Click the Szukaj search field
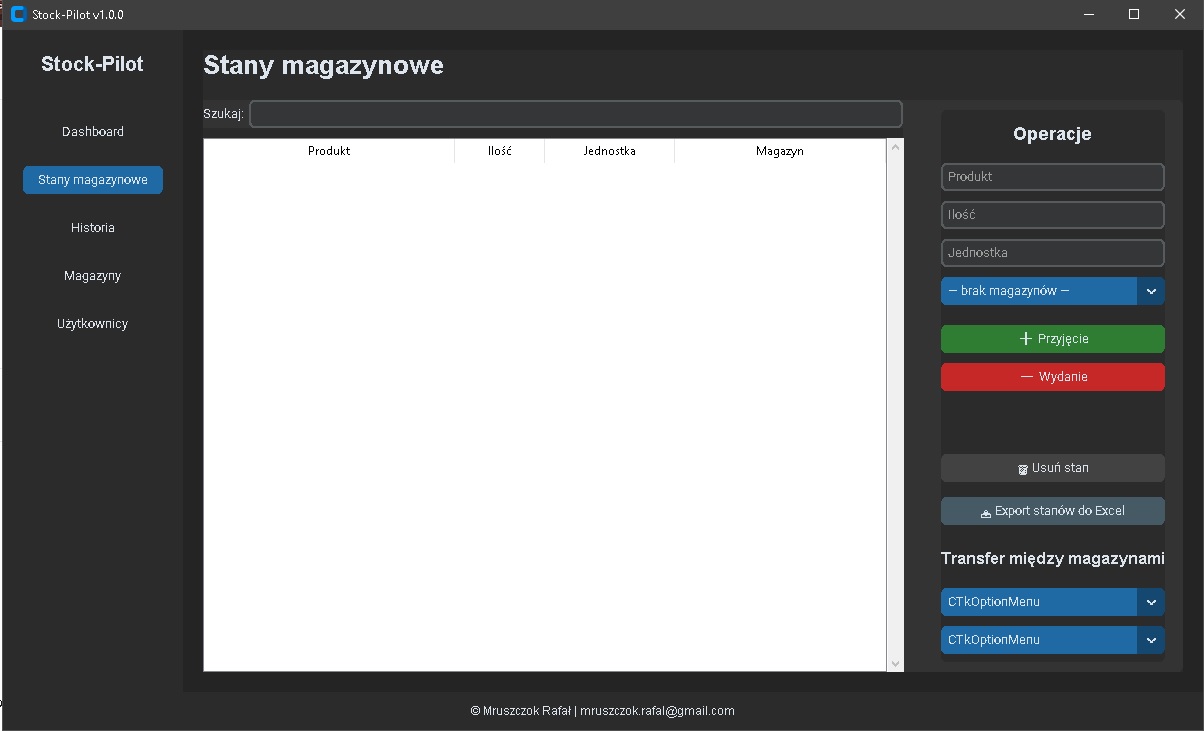Screen dimensions: 1204x731 coord(576,114)
